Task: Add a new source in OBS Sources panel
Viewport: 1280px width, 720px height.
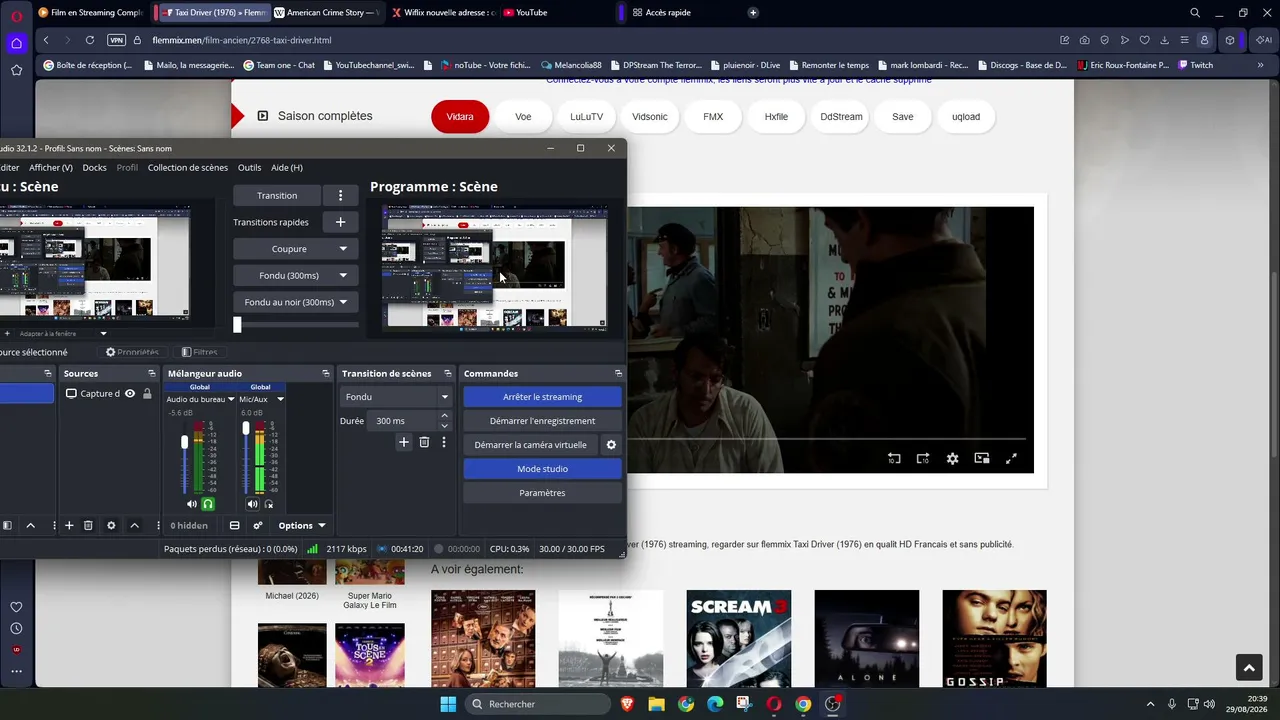Action: pyautogui.click(x=69, y=525)
